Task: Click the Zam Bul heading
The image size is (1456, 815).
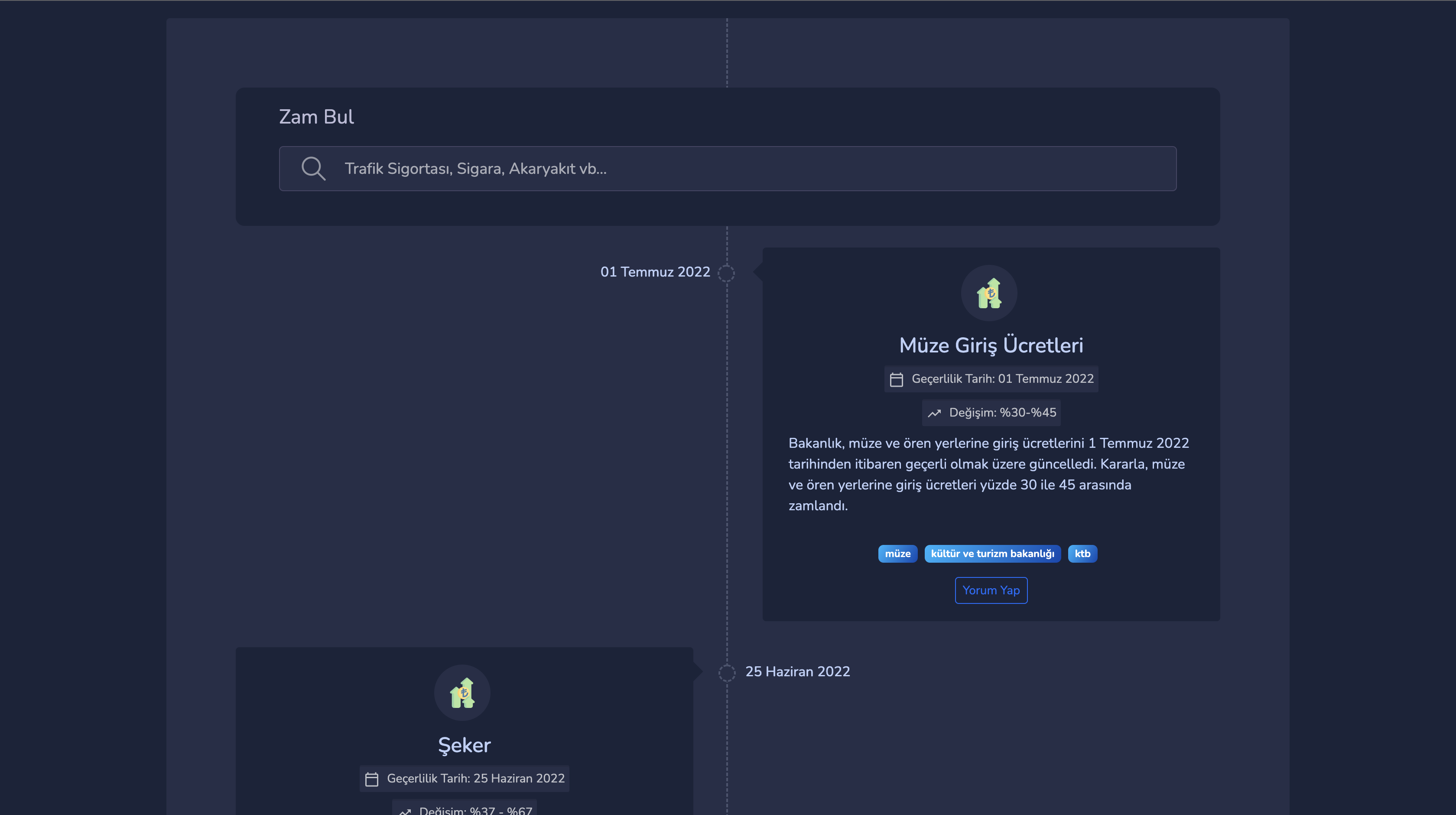Action: point(316,117)
